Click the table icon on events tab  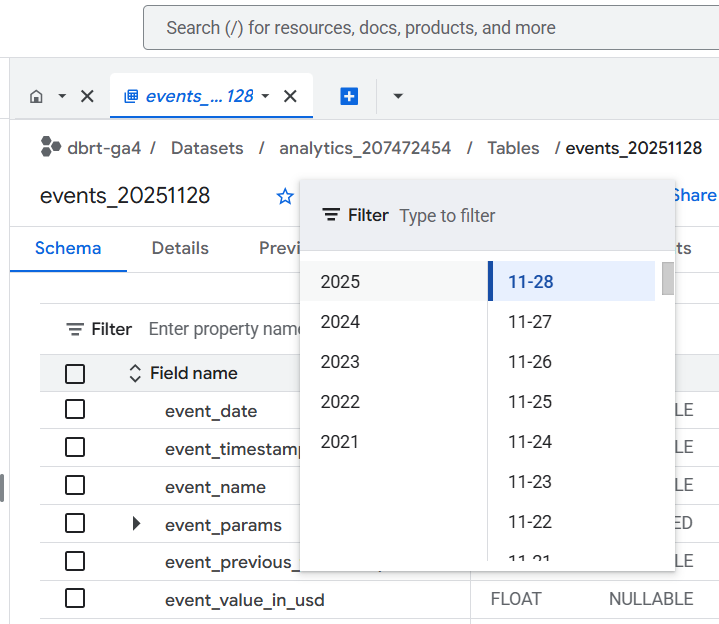pos(130,97)
